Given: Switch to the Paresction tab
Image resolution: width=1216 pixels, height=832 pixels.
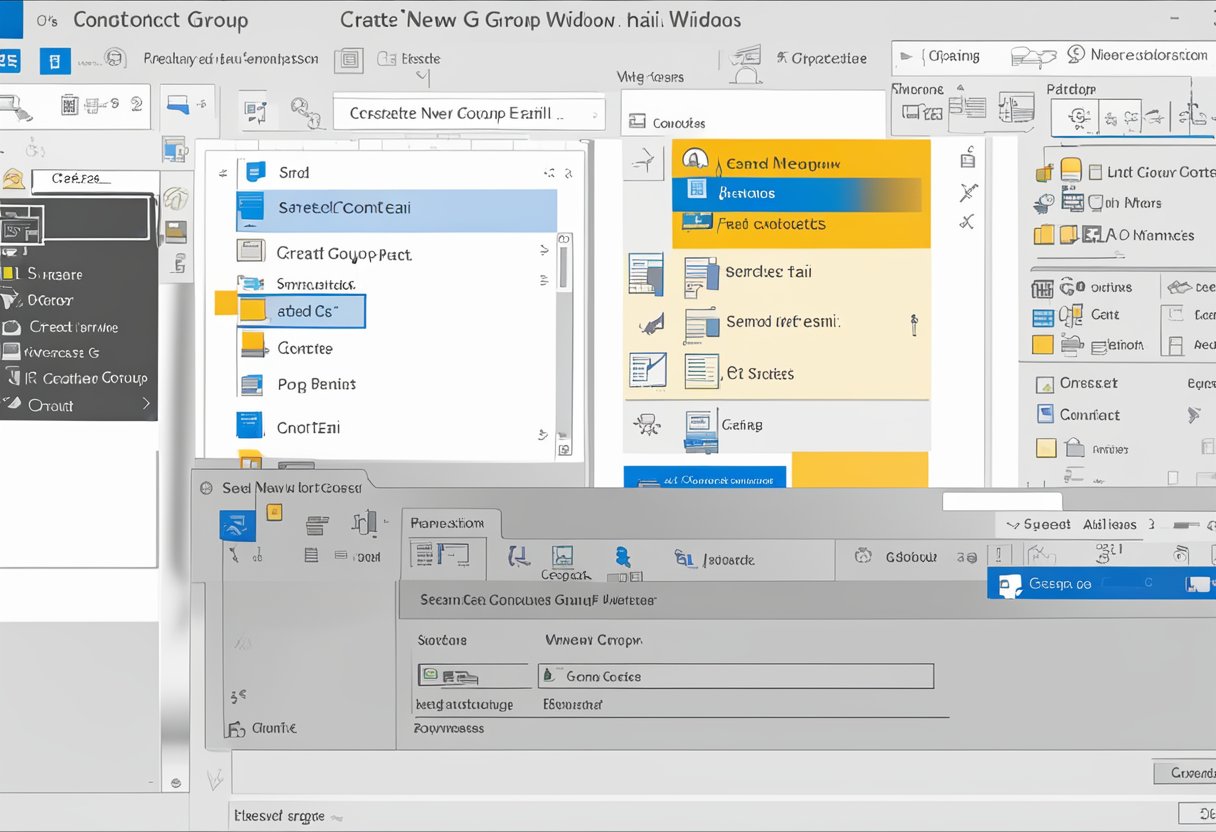Looking at the screenshot, I should click(x=447, y=523).
